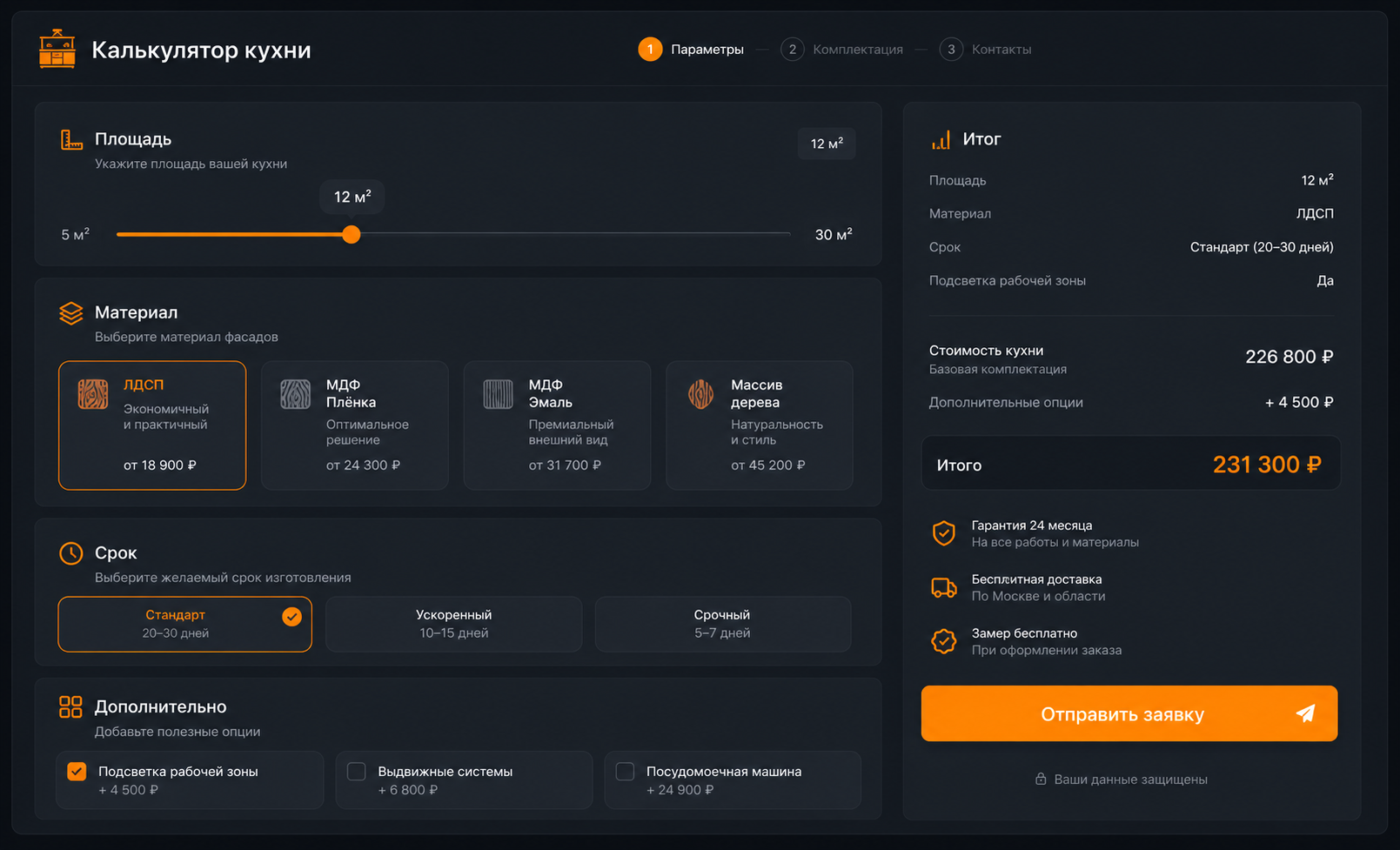Click the warranty shield icon
Viewport: 1400px width, 850px height.
click(944, 533)
